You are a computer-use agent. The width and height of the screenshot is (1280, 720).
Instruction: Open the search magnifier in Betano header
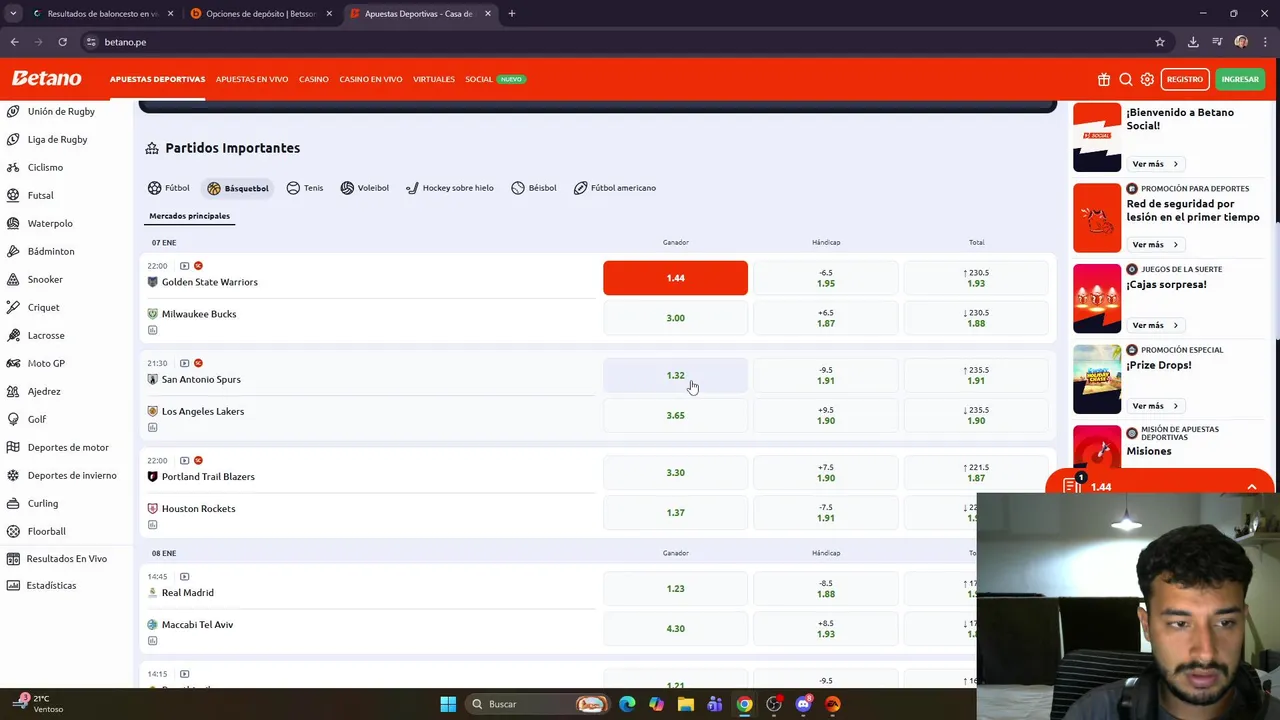point(1126,79)
